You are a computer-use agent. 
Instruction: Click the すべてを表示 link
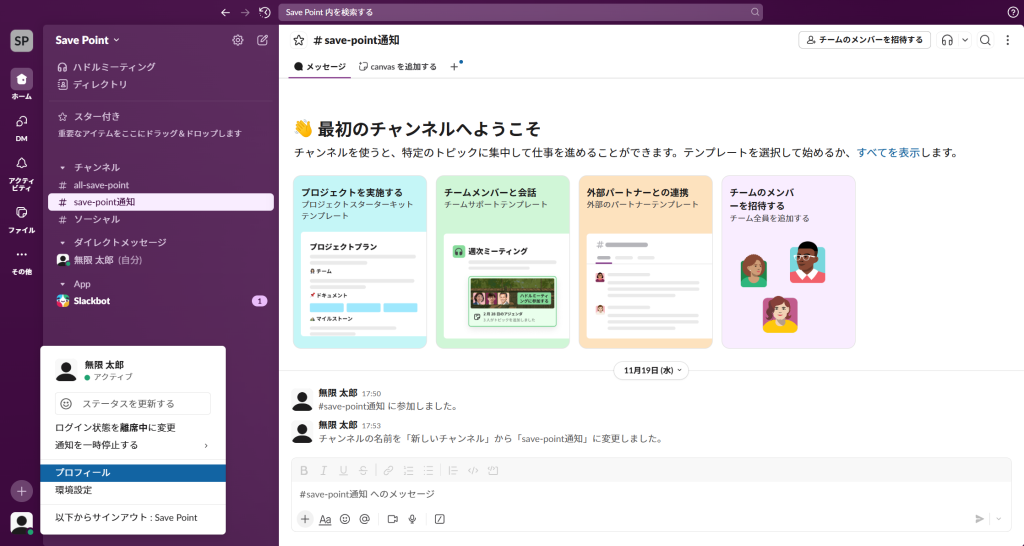pyautogui.click(x=888, y=153)
